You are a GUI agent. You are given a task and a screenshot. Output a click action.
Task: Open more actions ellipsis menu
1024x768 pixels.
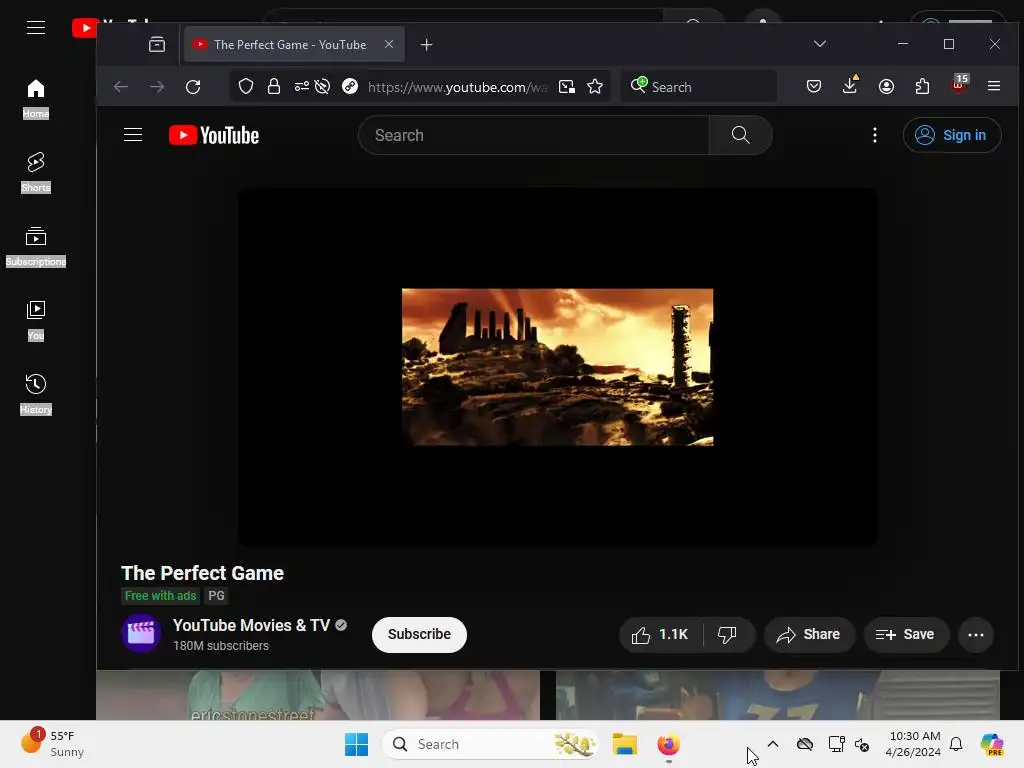976,634
